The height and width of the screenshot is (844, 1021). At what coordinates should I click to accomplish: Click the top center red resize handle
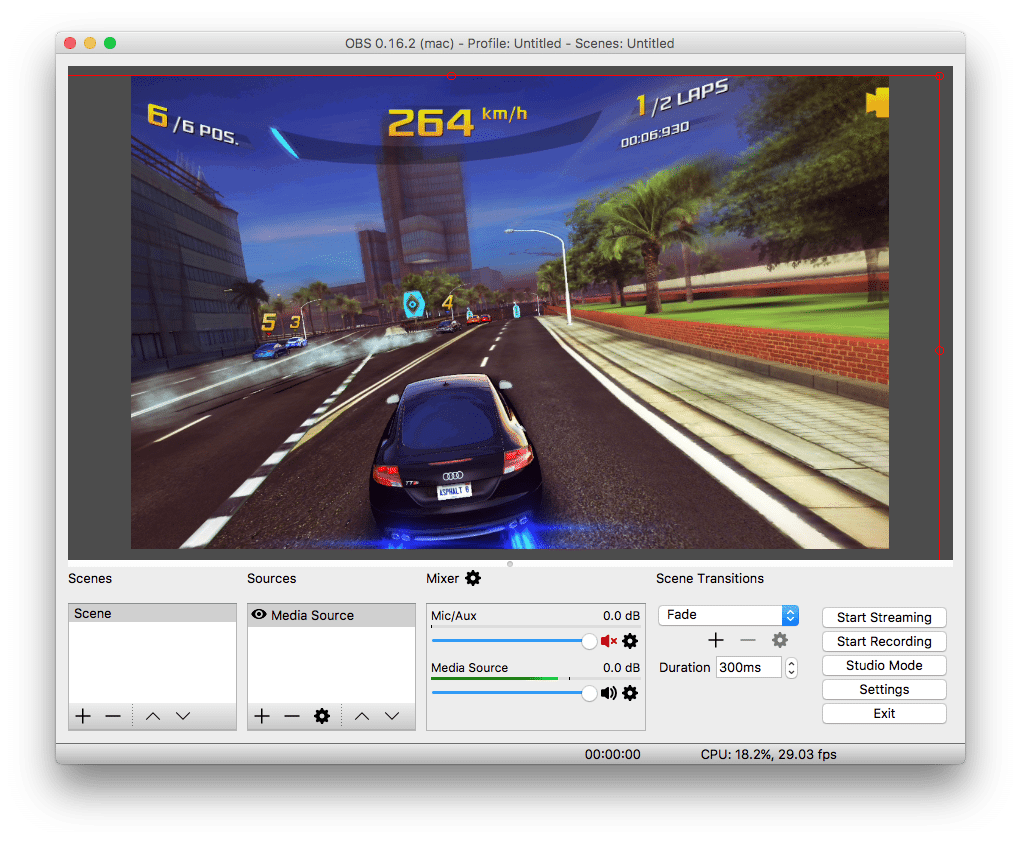coord(451,76)
